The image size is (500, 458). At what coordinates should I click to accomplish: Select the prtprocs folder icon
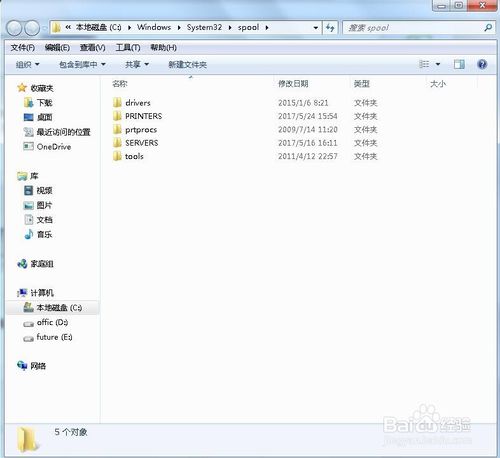[117, 129]
